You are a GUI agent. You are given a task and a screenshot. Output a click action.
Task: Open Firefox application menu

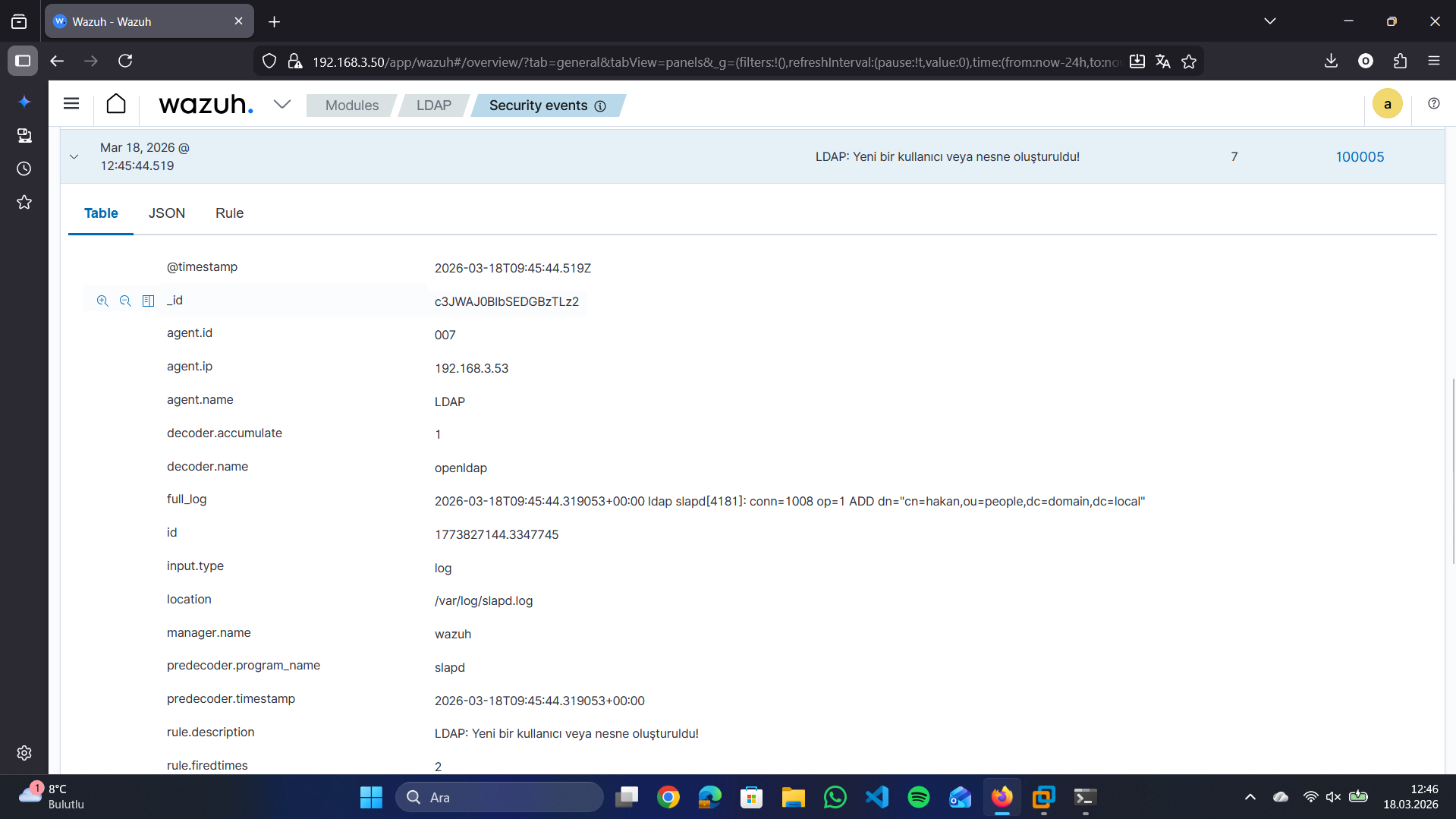[x=1433, y=61]
